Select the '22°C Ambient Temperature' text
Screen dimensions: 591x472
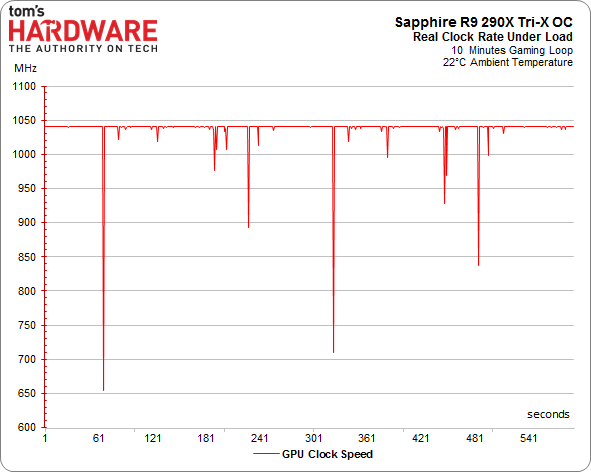point(508,62)
